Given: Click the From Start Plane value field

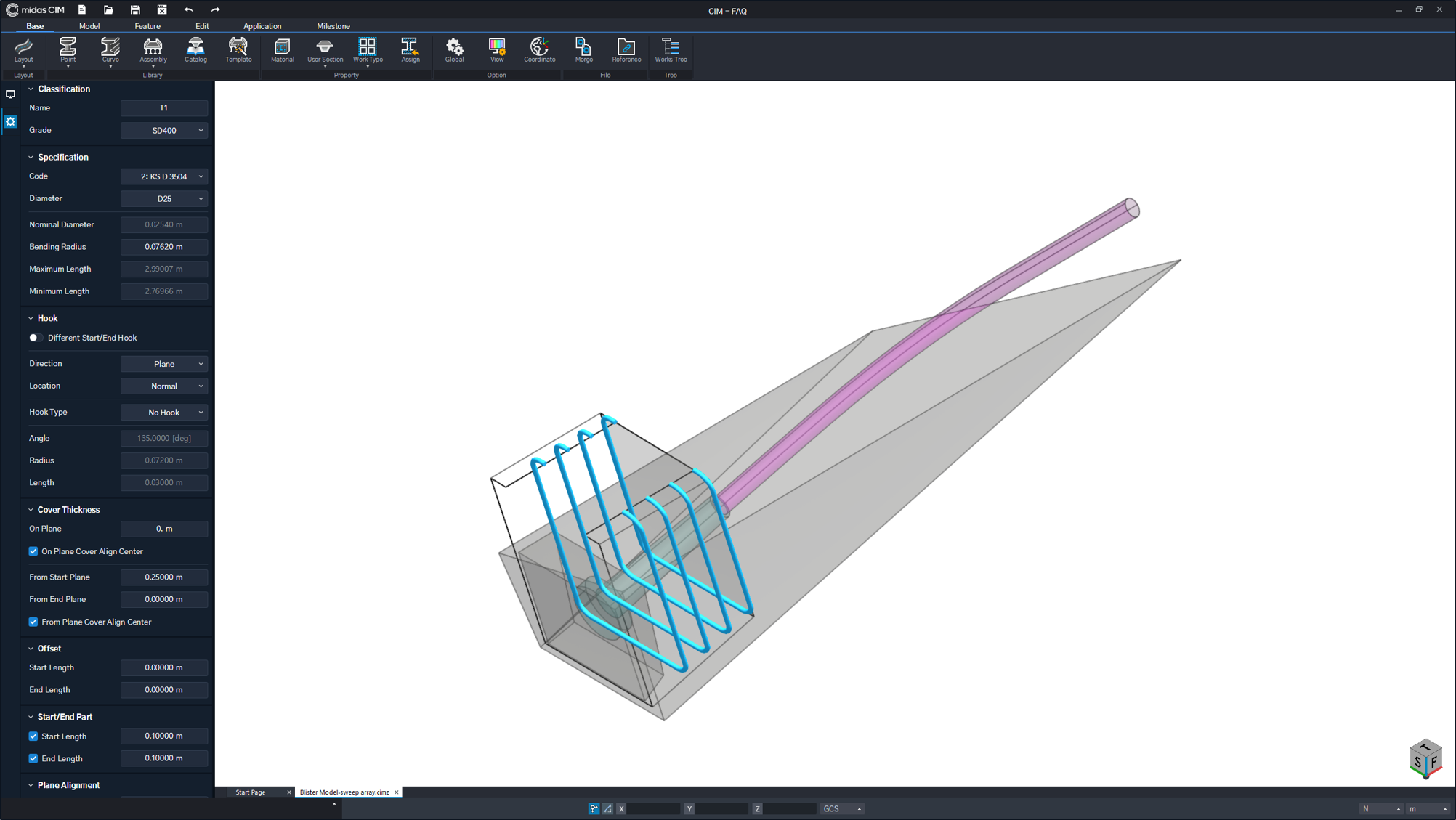Looking at the screenshot, I should click(x=164, y=577).
